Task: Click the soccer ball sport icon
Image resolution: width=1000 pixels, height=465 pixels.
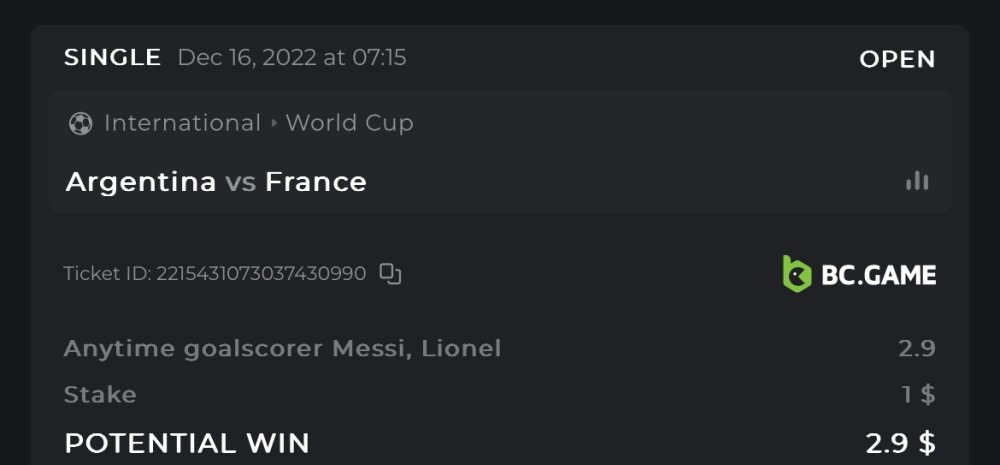Action: [x=80, y=123]
